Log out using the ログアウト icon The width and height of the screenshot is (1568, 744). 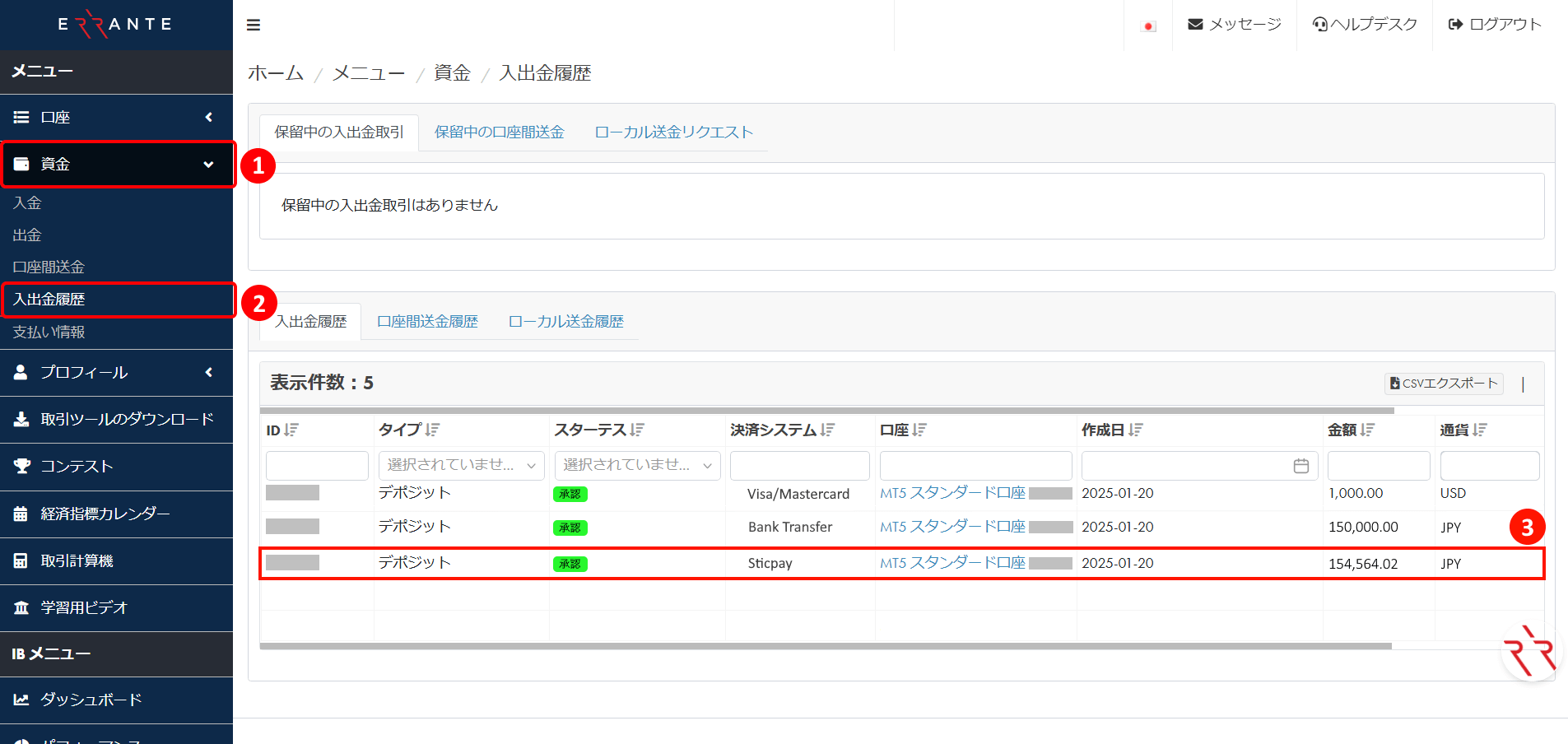point(1457,24)
